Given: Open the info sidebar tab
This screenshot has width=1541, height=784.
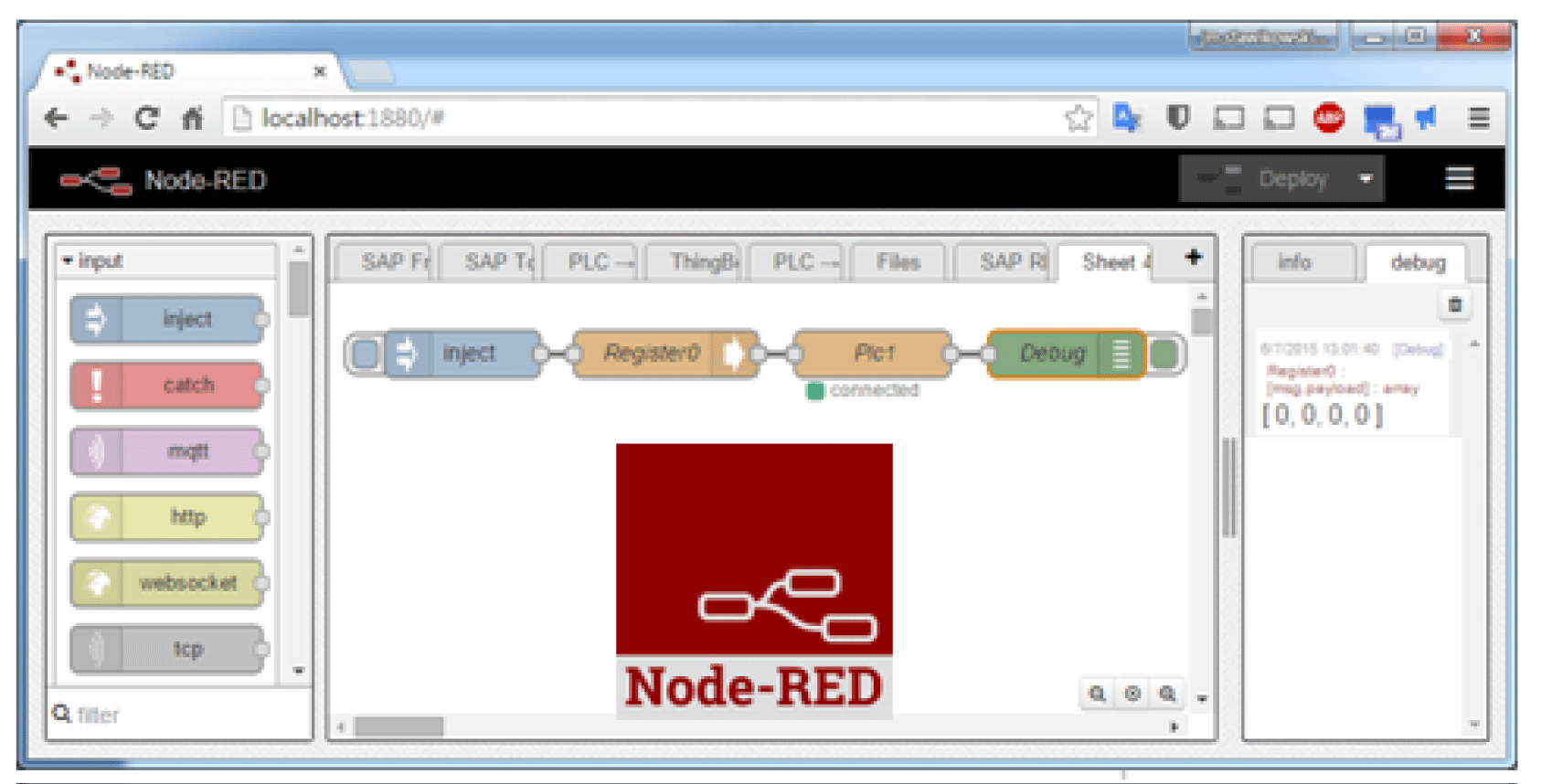Looking at the screenshot, I should [x=1294, y=262].
